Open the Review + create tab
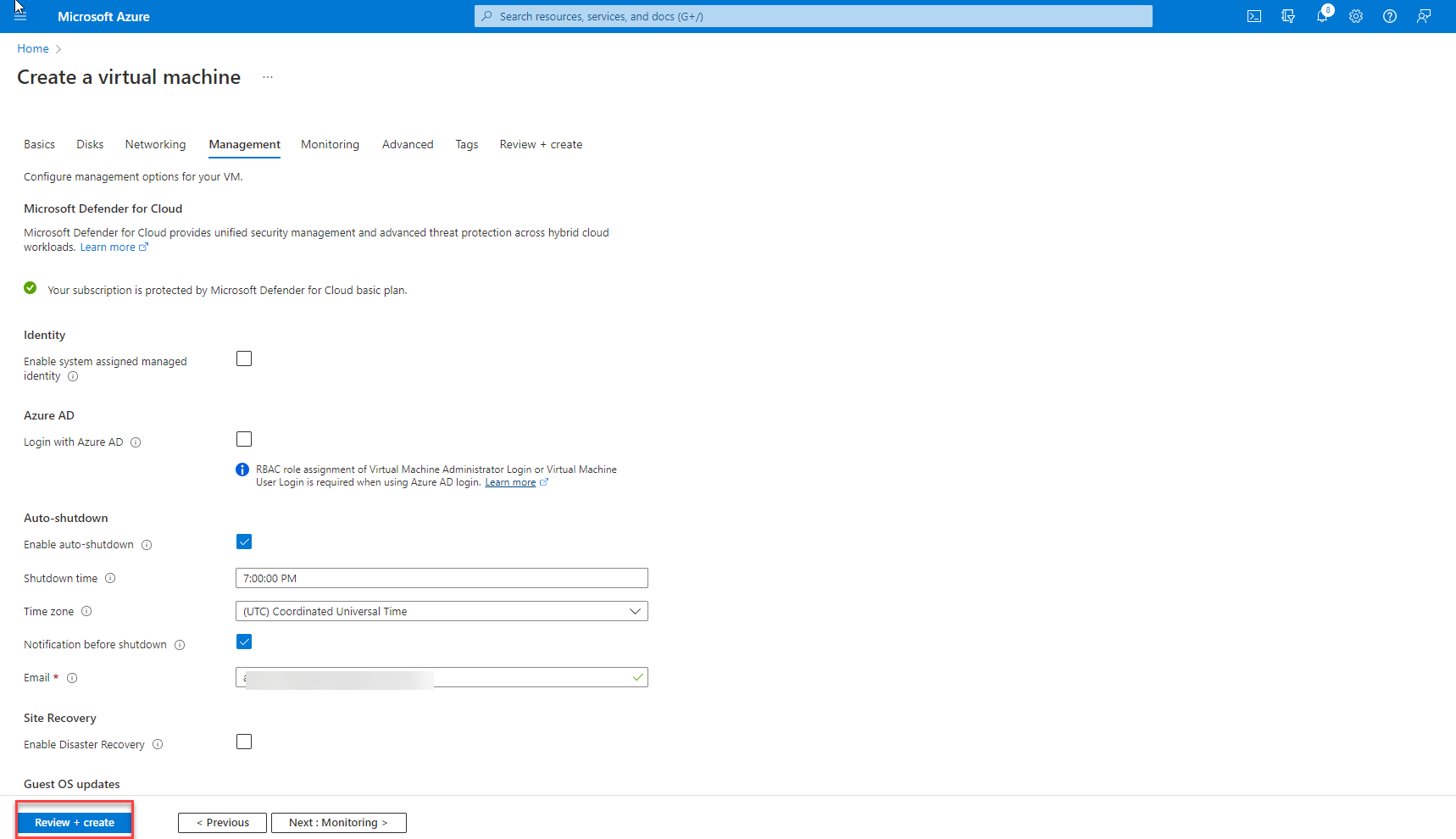 click(541, 145)
